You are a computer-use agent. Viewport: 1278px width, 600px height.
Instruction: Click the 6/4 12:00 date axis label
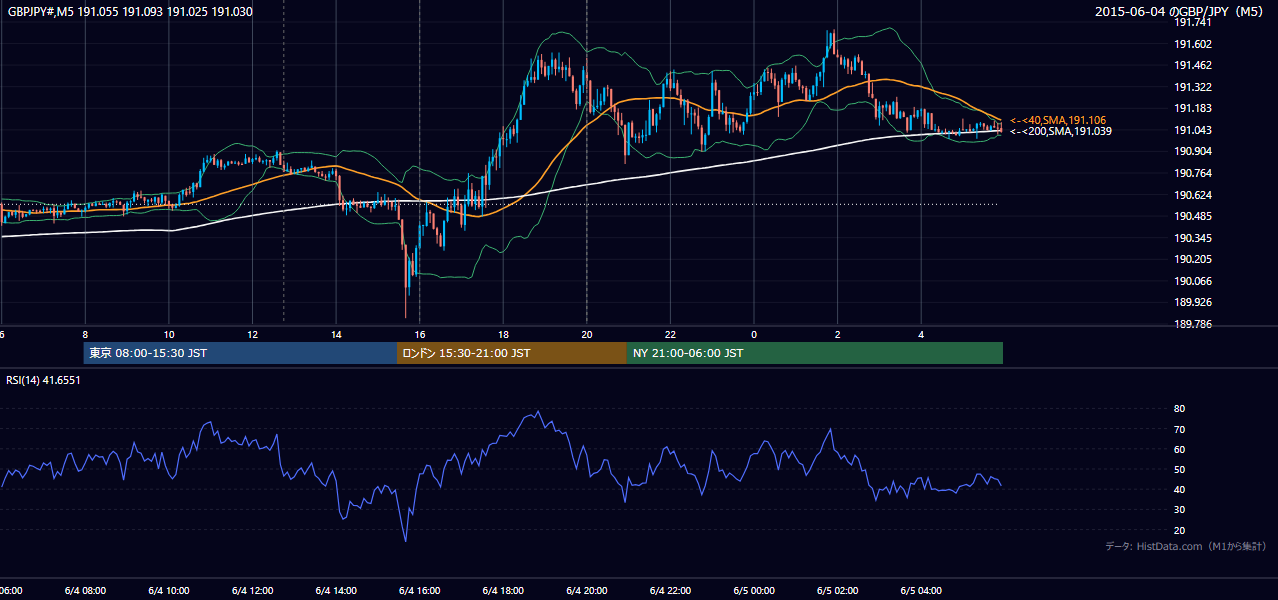pyautogui.click(x=252, y=591)
